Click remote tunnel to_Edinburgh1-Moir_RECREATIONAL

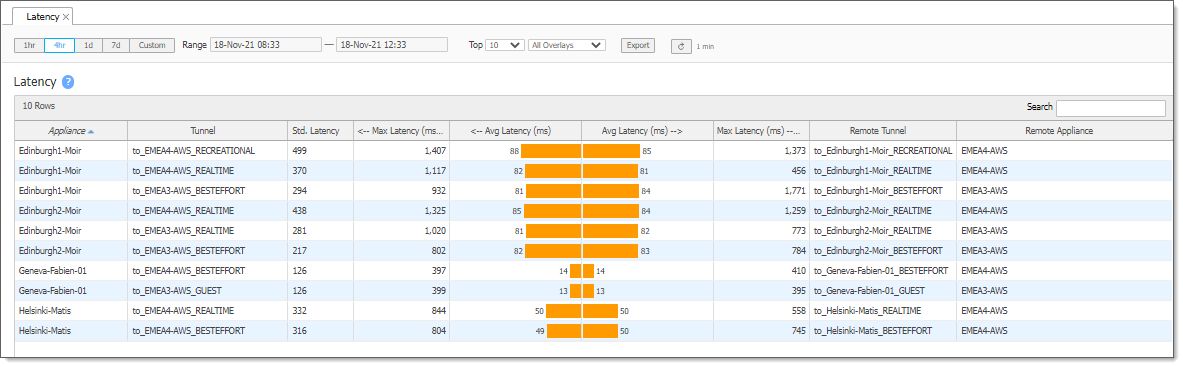pos(883,151)
